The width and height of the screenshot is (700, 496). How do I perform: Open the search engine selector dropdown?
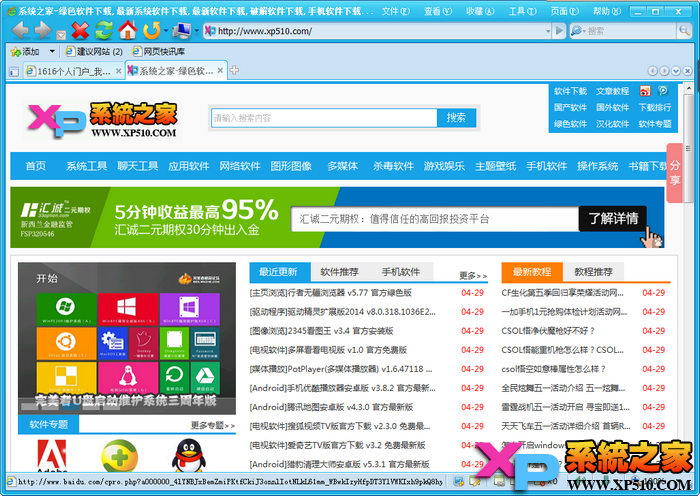[x=578, y=31]
